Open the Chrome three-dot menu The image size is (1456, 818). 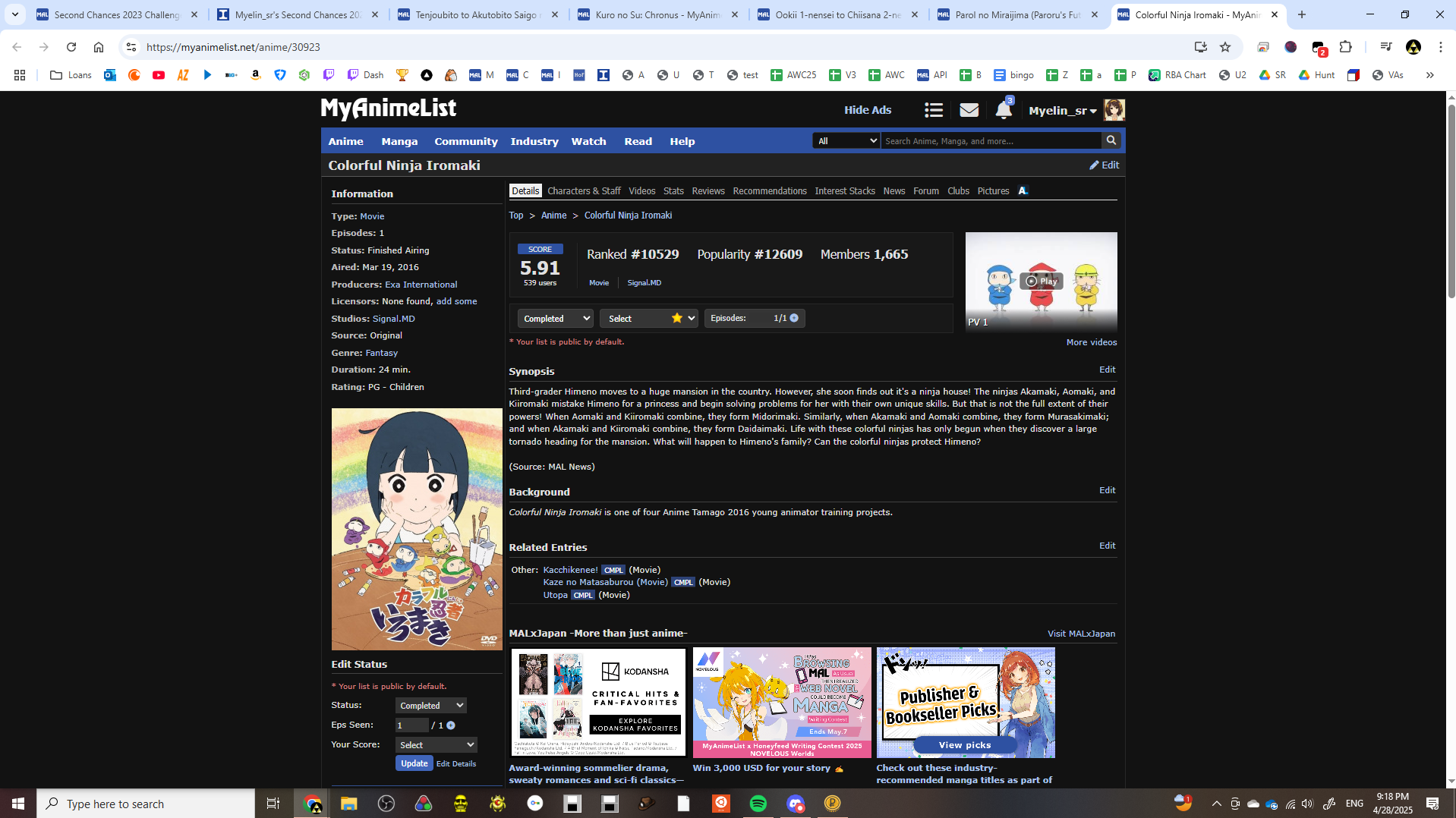coord(1441,47)
